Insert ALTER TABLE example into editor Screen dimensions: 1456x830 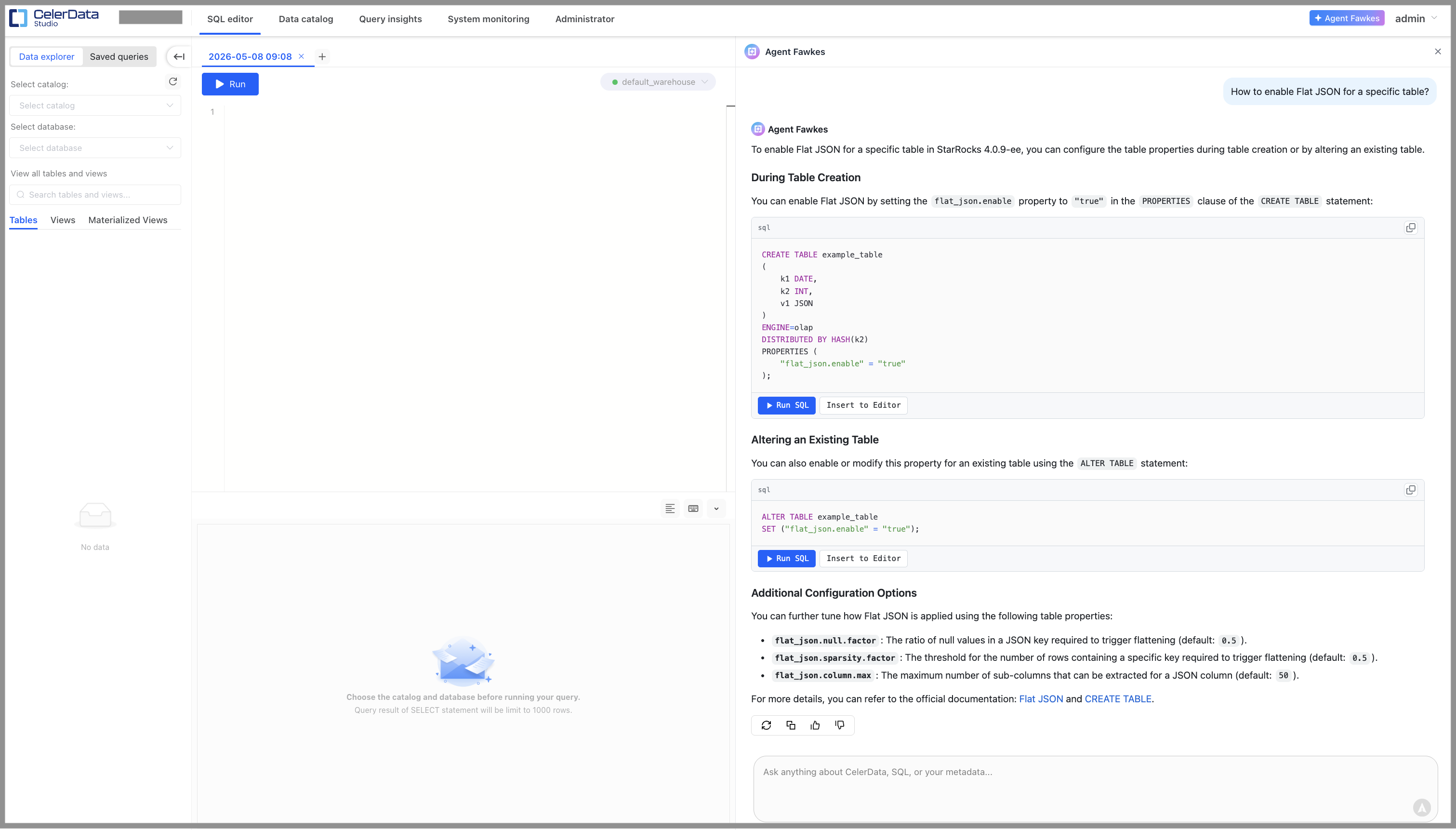[x=863, y=559]
